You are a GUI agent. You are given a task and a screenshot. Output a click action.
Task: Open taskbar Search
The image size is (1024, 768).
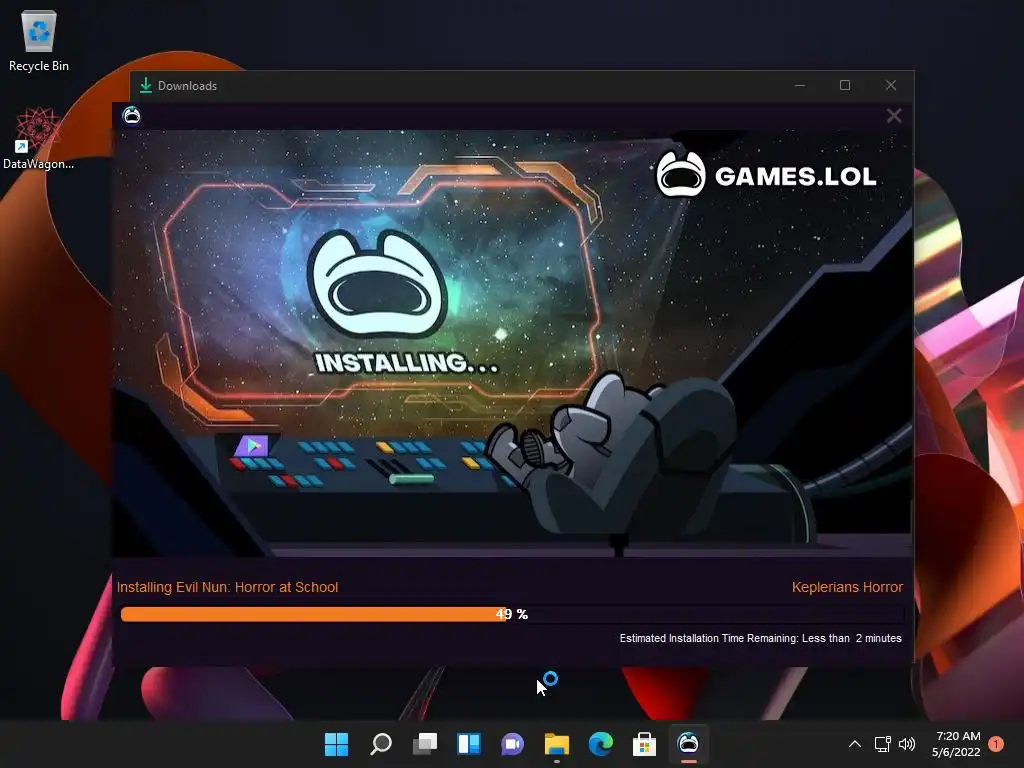pyautogui.click(x=381, y=744)
